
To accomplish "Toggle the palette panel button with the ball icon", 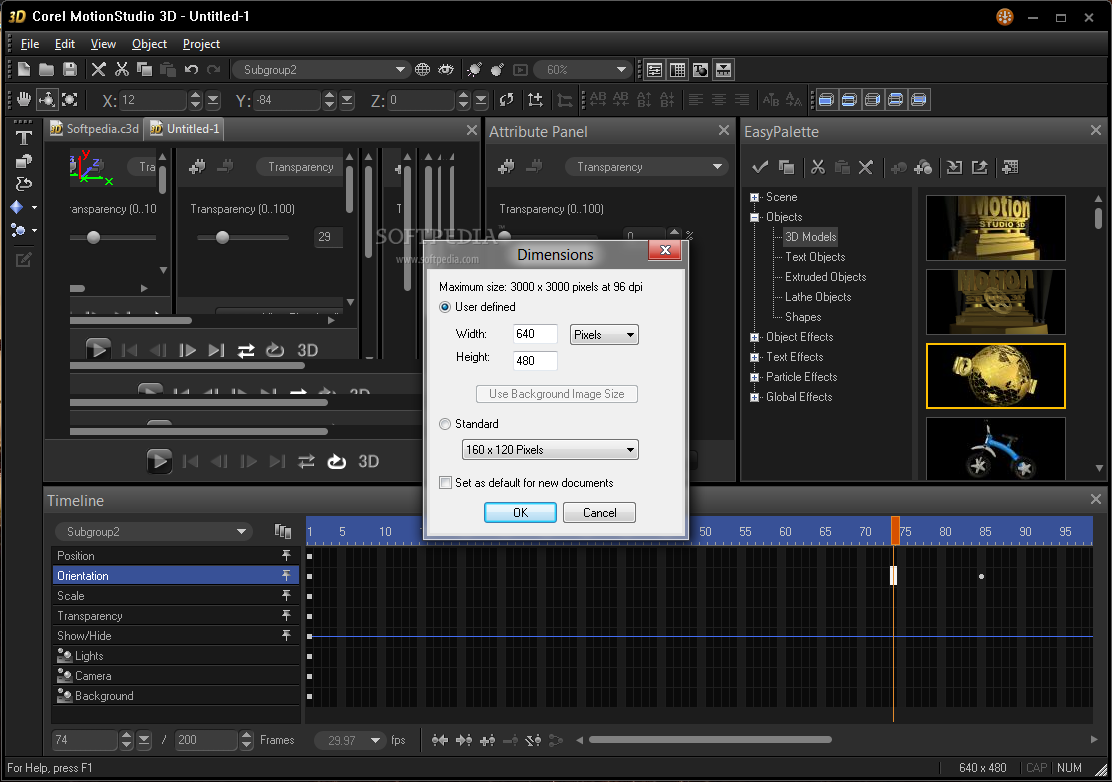I will pyautogui.click(x=701, y=69).
